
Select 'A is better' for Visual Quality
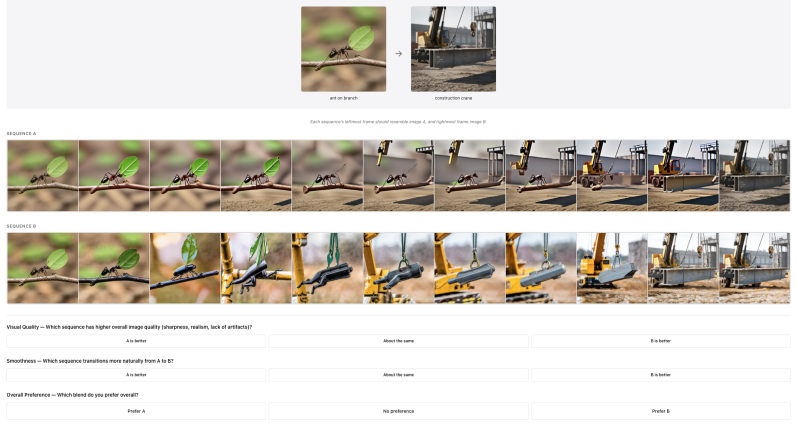pos(136,341)
